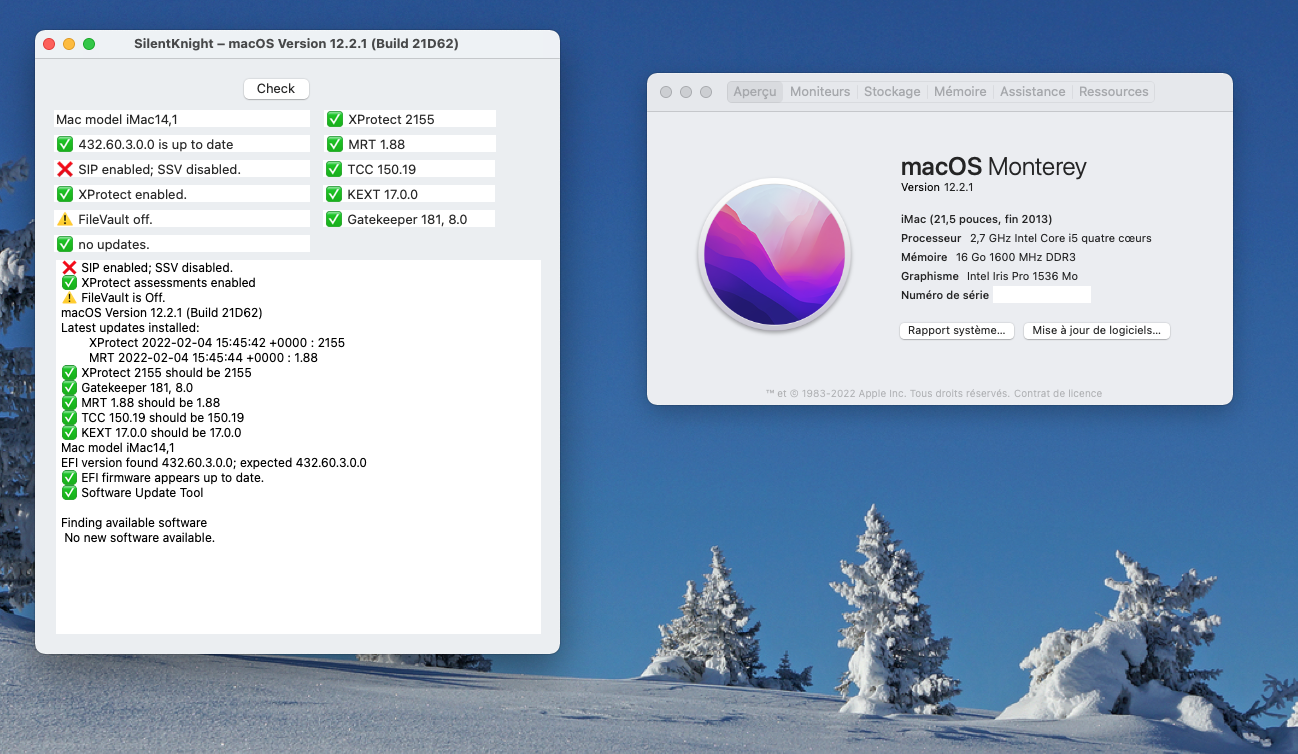Click '16 Go 1600 MHz DDR3' memory text
The height and width of the screenshot is (754, 1298).
tap(1017, 257)
